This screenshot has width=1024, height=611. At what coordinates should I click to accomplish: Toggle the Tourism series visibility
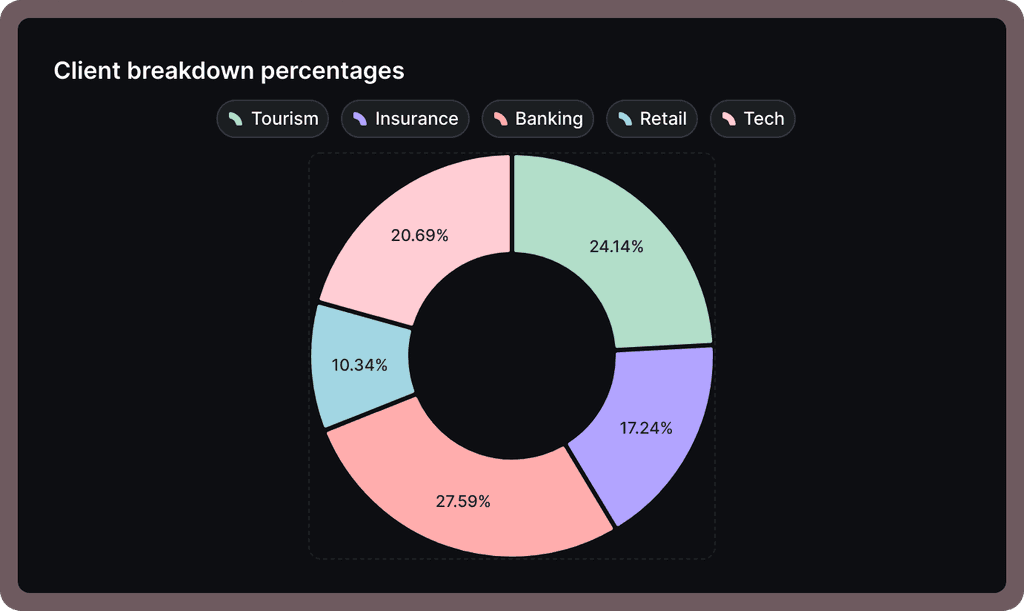pos(272,118)
